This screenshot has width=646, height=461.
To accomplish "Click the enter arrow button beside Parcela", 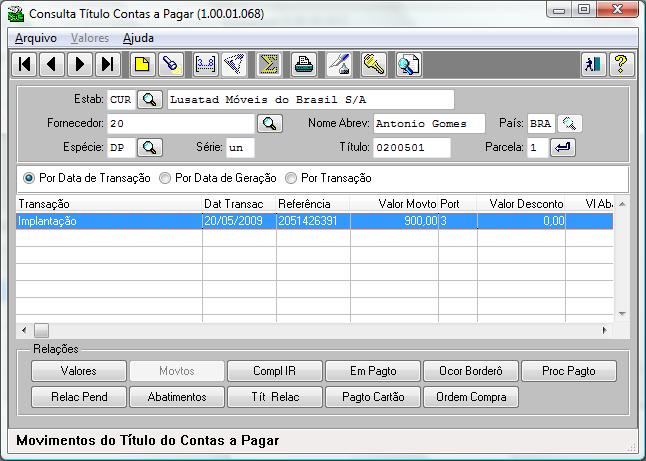I will click(x=563, y=147).
